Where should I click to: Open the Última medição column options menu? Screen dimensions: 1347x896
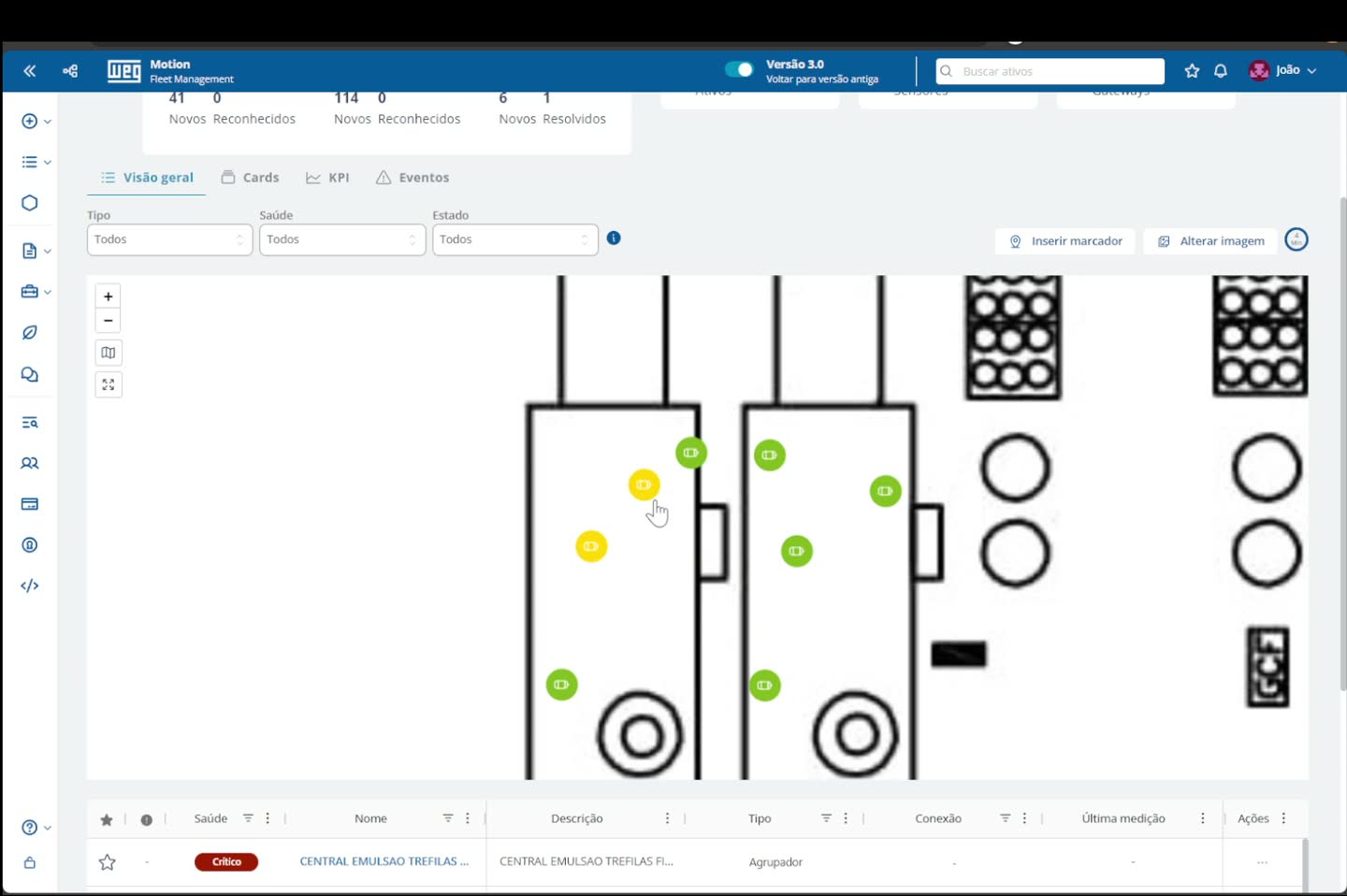point(1203,818)
